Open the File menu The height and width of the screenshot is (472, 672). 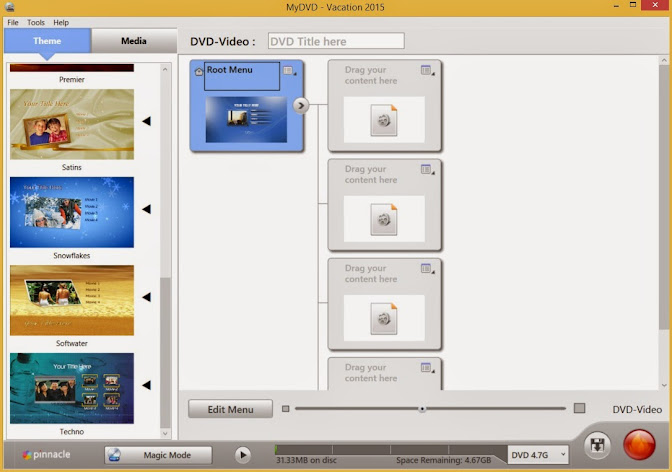[13, 22]
